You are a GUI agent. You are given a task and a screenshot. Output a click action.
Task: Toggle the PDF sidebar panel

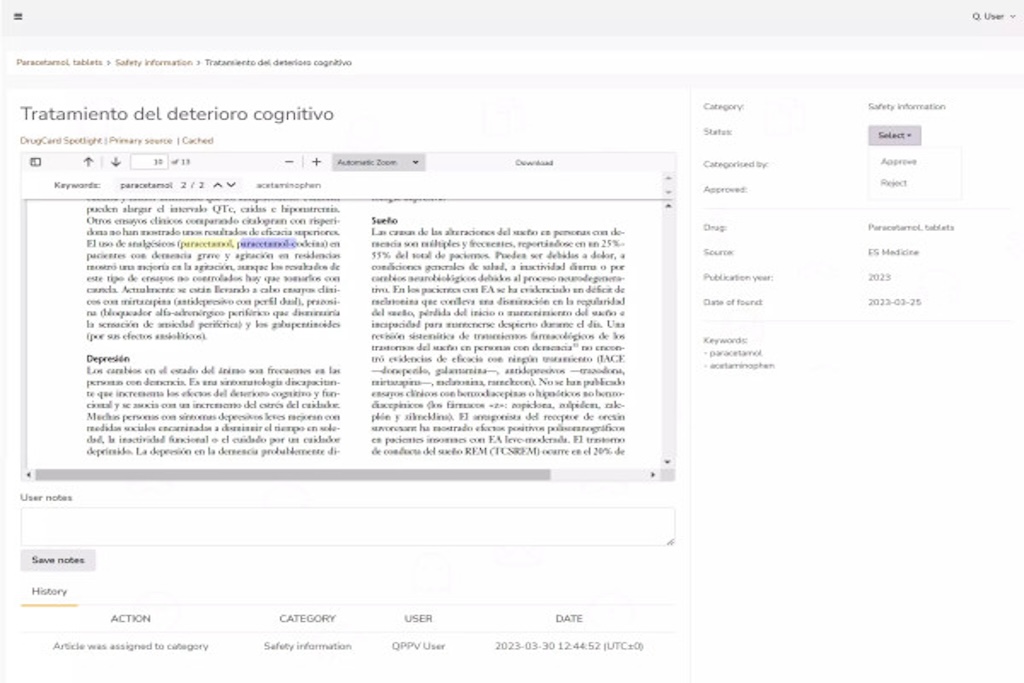(36, 162)
